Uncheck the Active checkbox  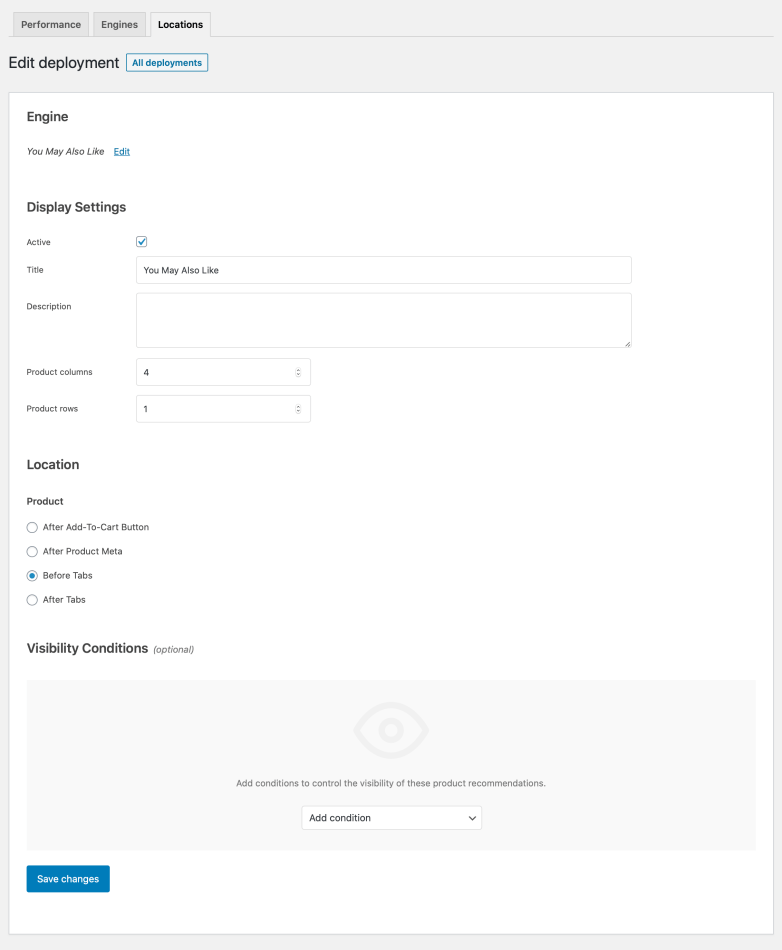142,242
